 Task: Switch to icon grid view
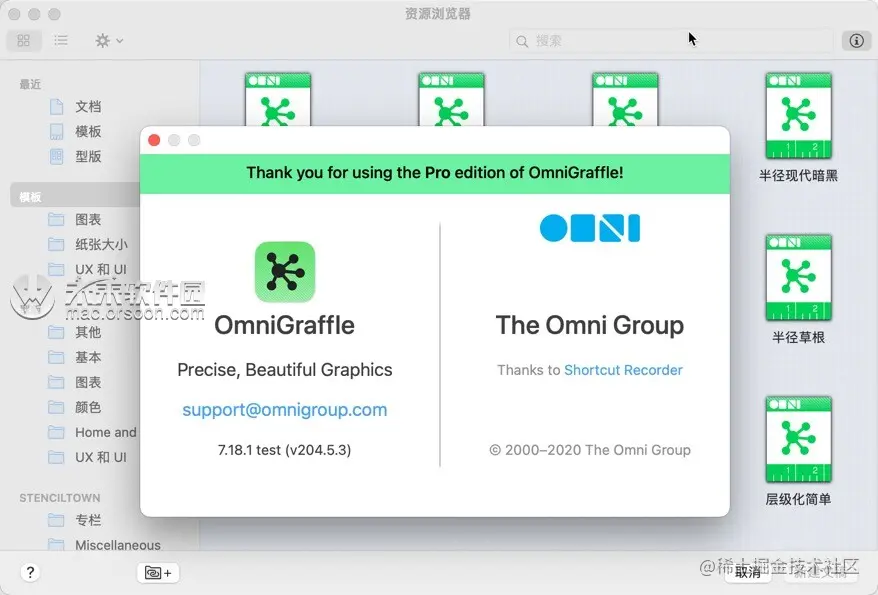coord(24,40)
